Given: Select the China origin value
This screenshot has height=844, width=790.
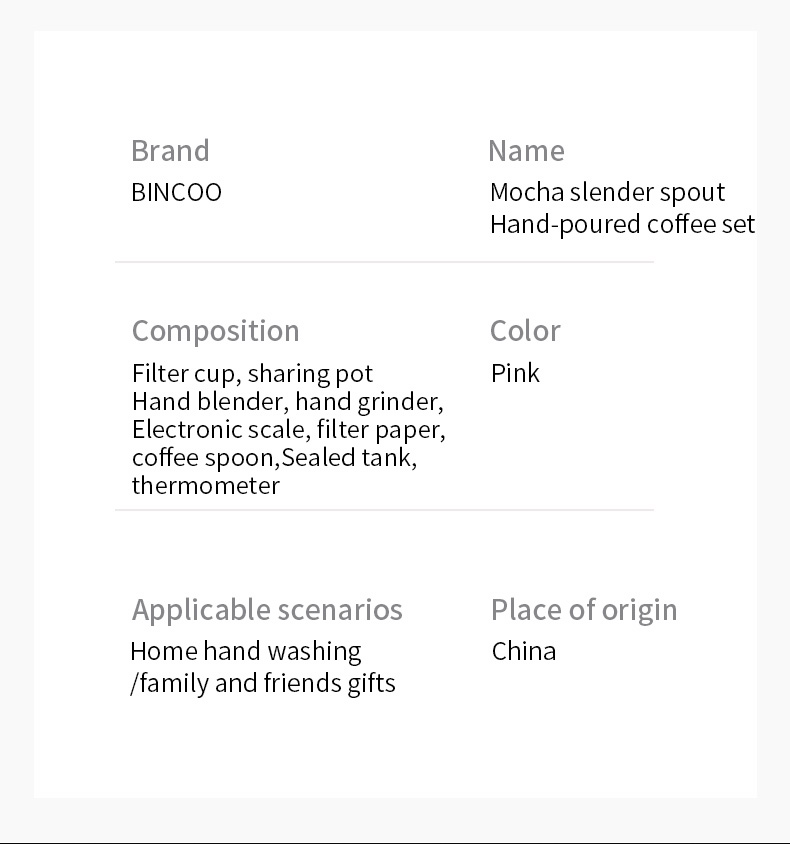Looking at the screenshot, I should coord(524,651).
